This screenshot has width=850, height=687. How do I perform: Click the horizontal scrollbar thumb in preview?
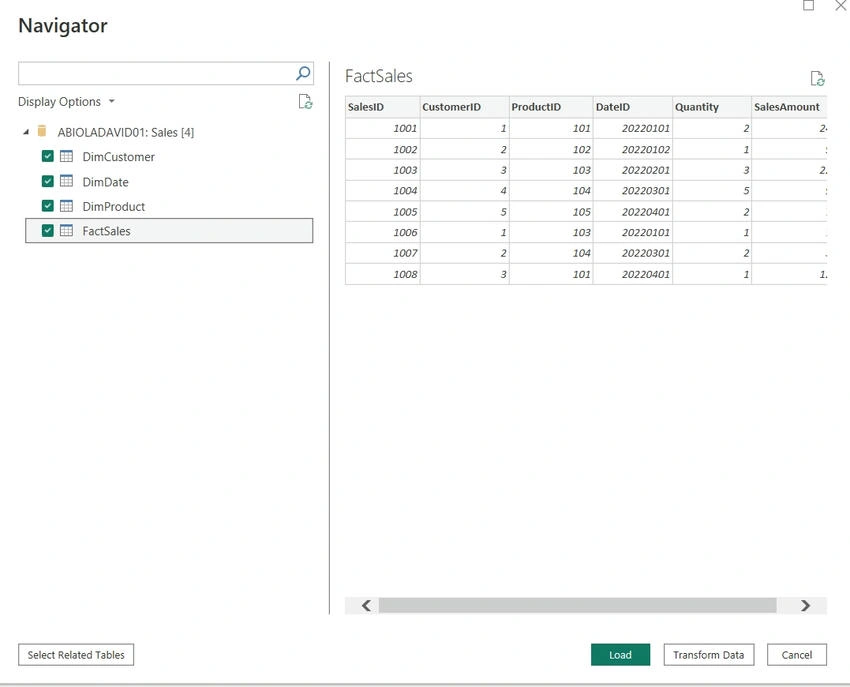click(x=577, y=606)
